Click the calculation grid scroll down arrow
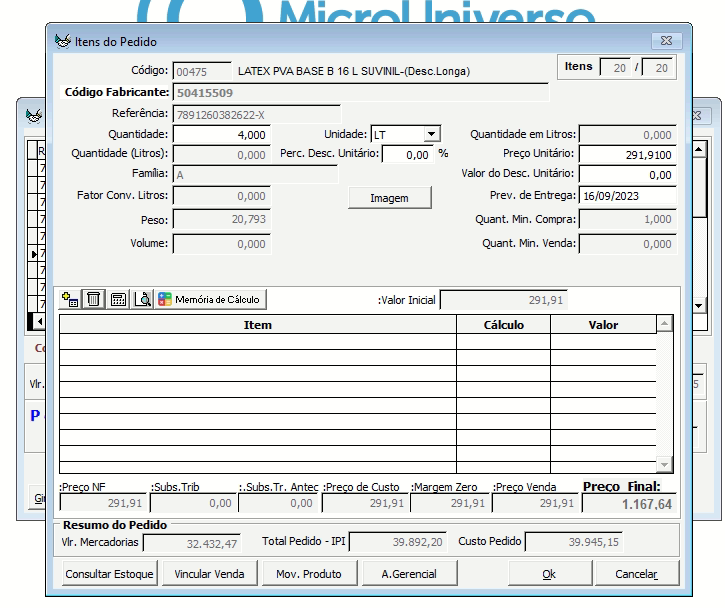This screenshot has width=725, height=608. pyautogui.click(x=664, y=465)
